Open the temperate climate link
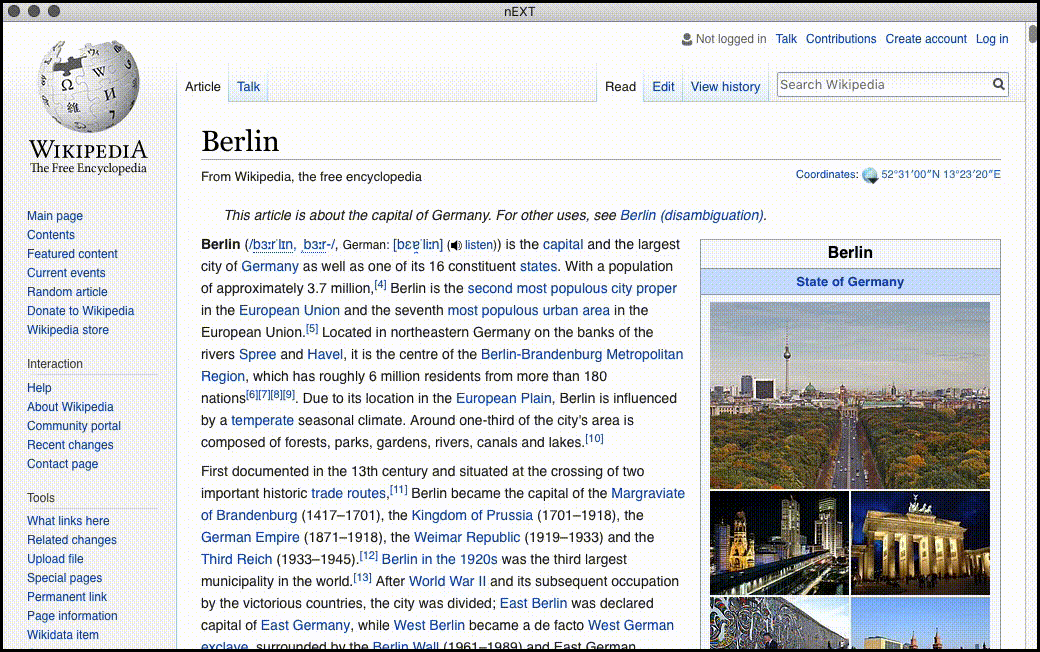The image size is (1040, 652). 263,421
